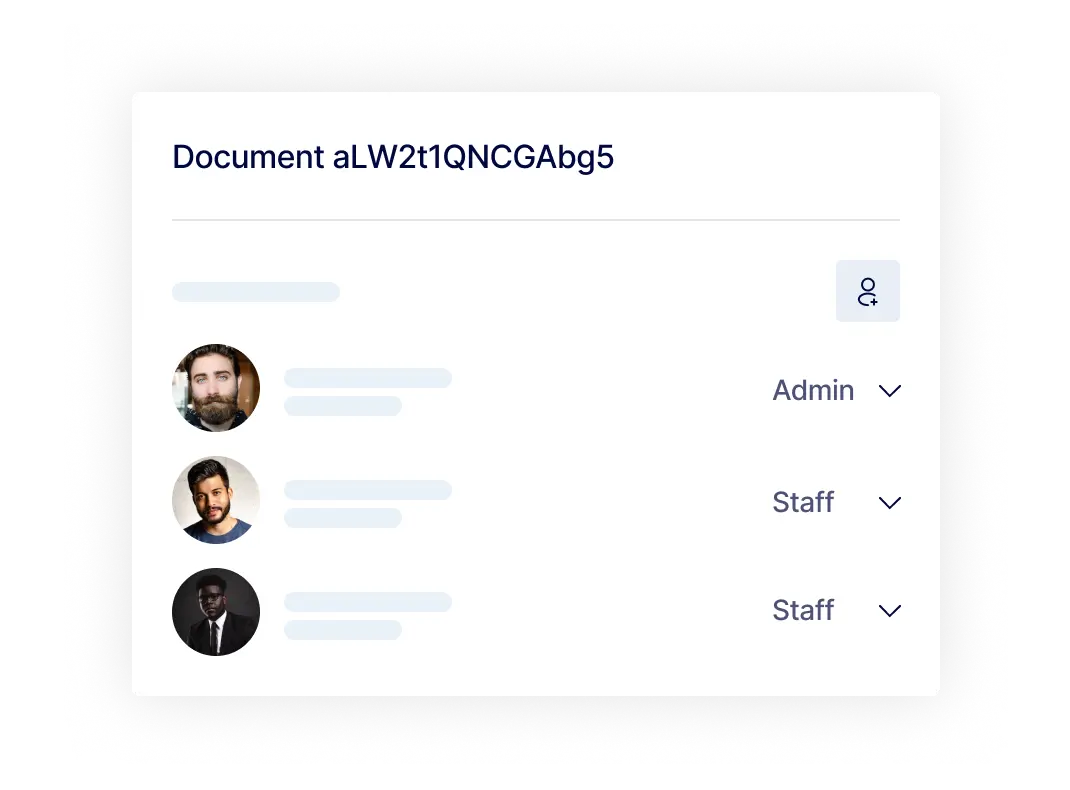The width and height of the screenshot is (1070, 790).
Task: Select Staff label in the suit-and-tie avatar row
Action: point(803,610)
